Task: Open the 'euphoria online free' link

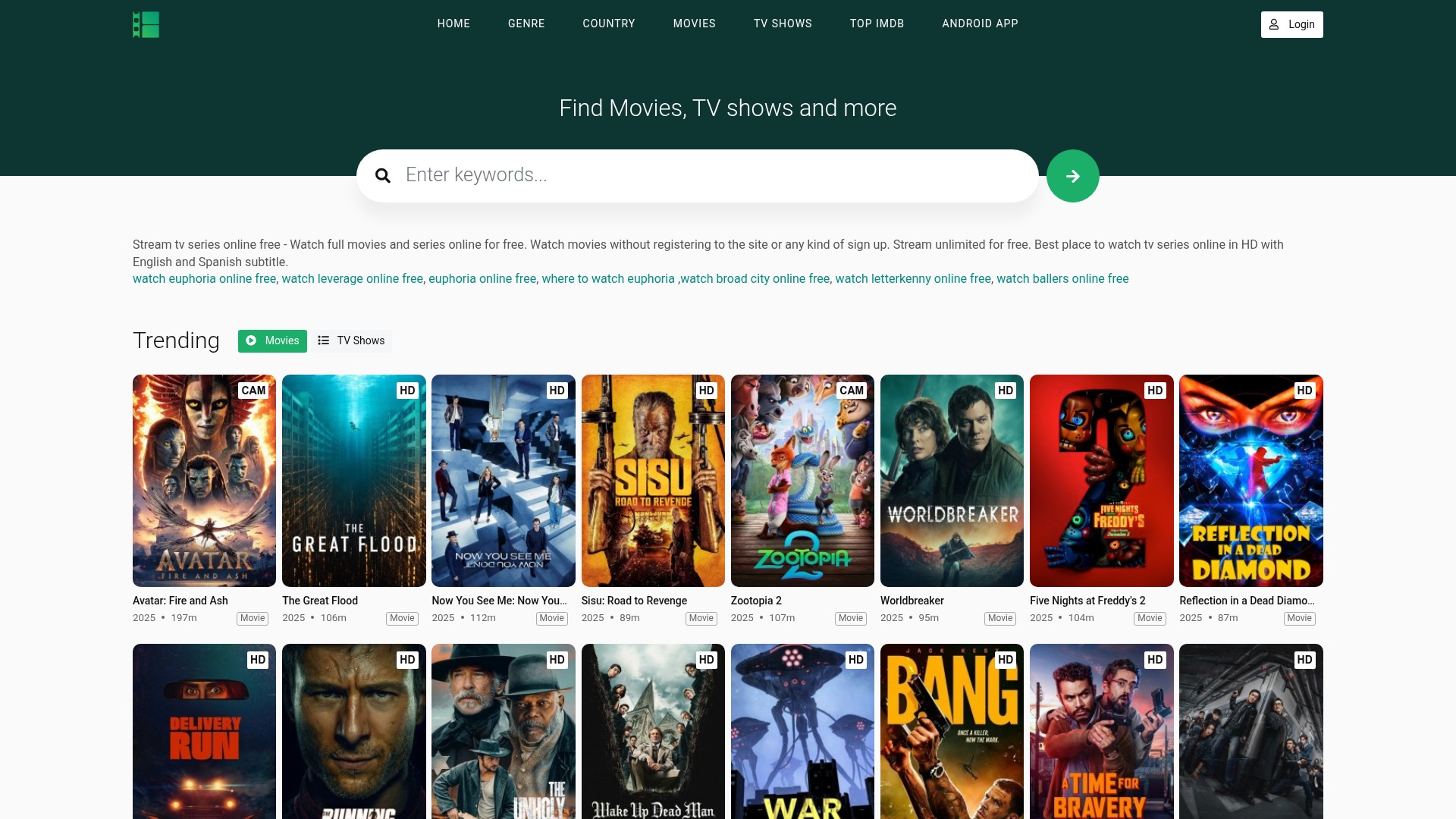Action: coord(482,279)
